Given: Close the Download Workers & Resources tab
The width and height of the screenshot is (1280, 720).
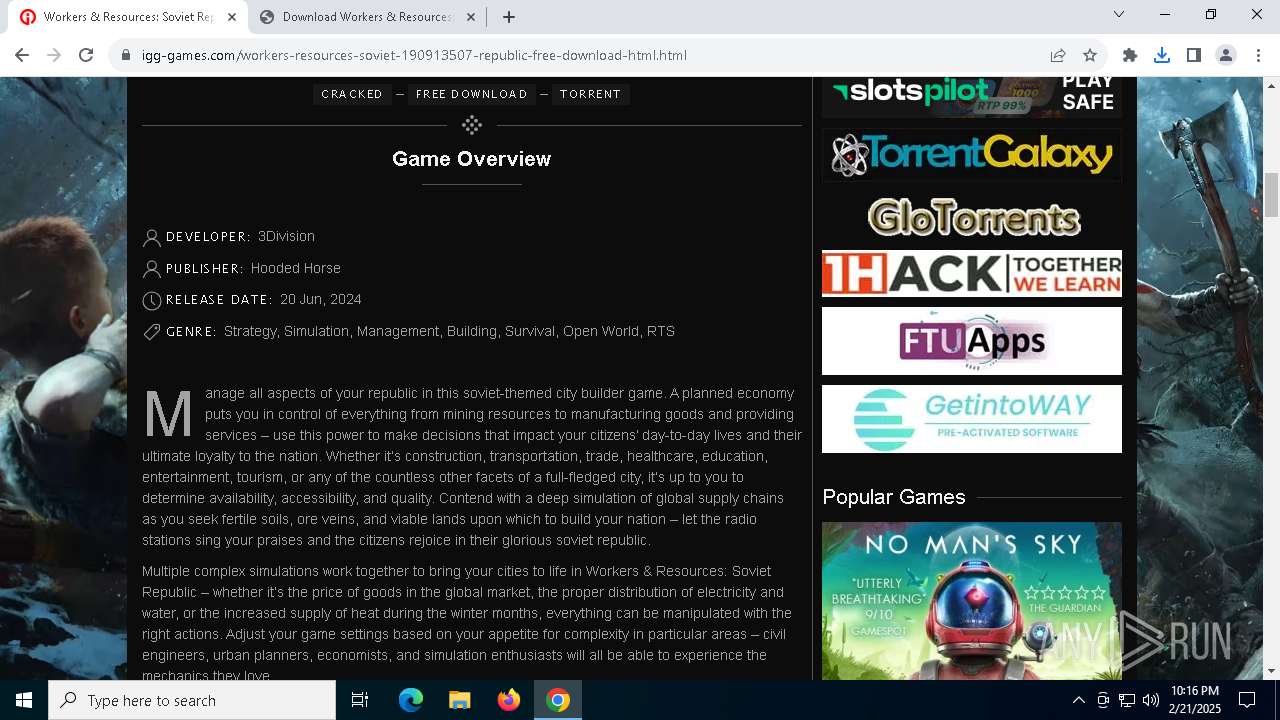Looking at the screenshot, I should click(470, 17).
